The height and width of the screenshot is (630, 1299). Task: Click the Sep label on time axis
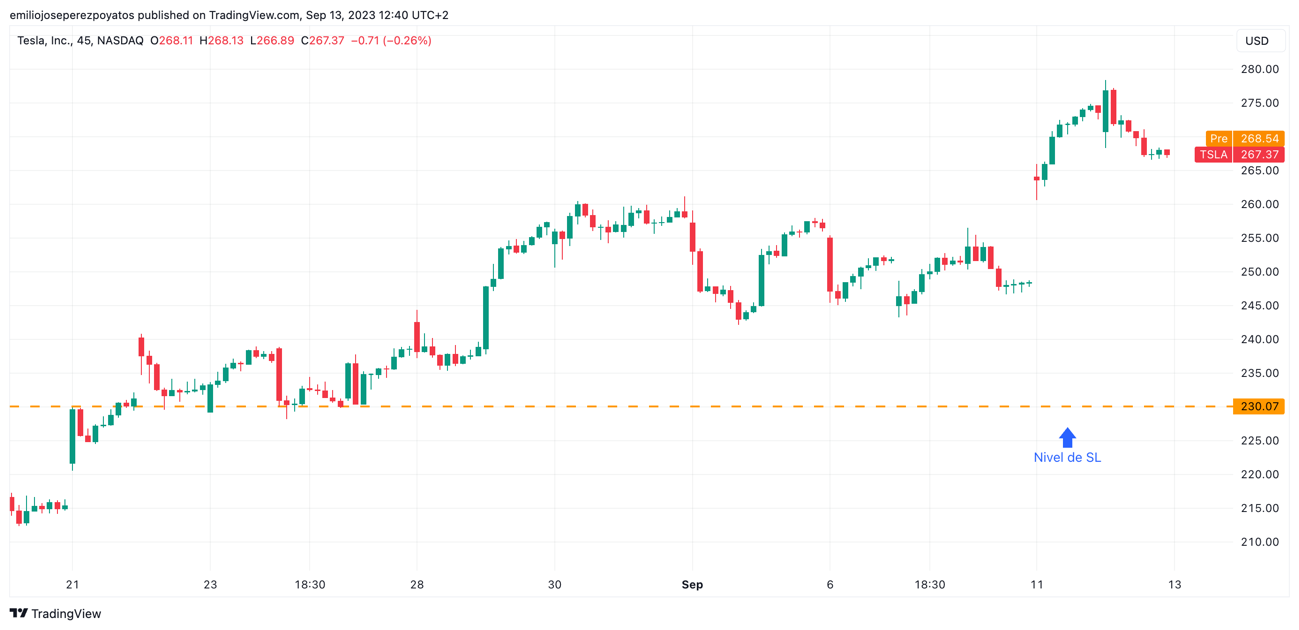pyautogui.click(x=692, y=585)
